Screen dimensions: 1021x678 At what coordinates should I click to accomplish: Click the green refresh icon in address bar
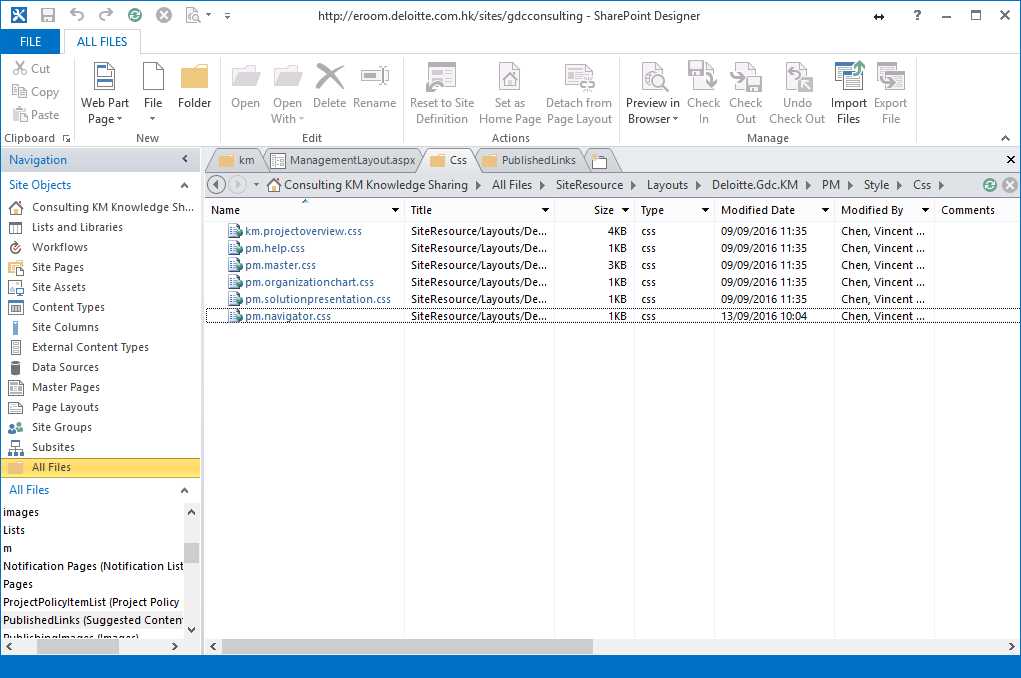[989, 185]
